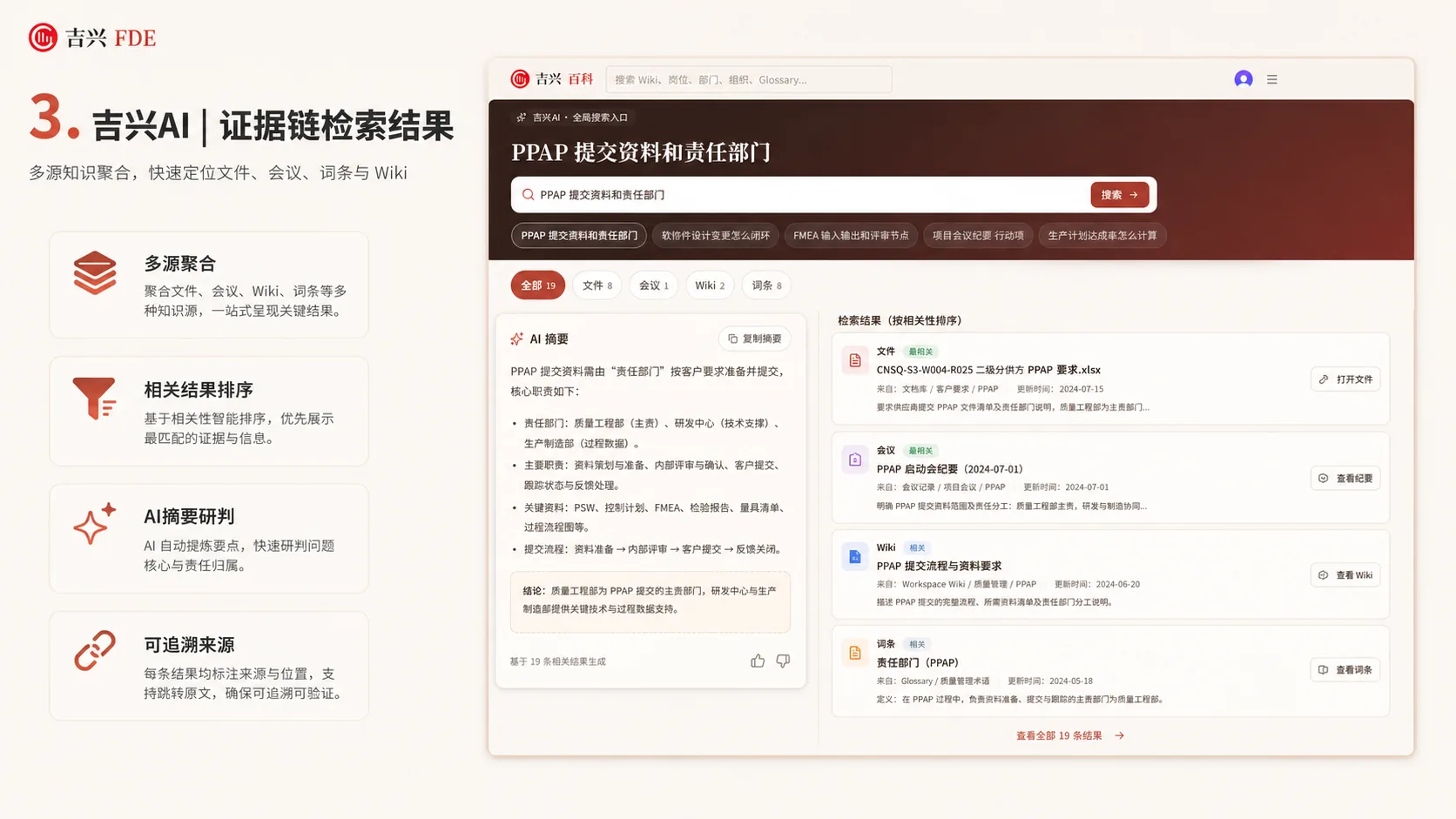Click the 多源聚合 feature card title

point(179,264)
